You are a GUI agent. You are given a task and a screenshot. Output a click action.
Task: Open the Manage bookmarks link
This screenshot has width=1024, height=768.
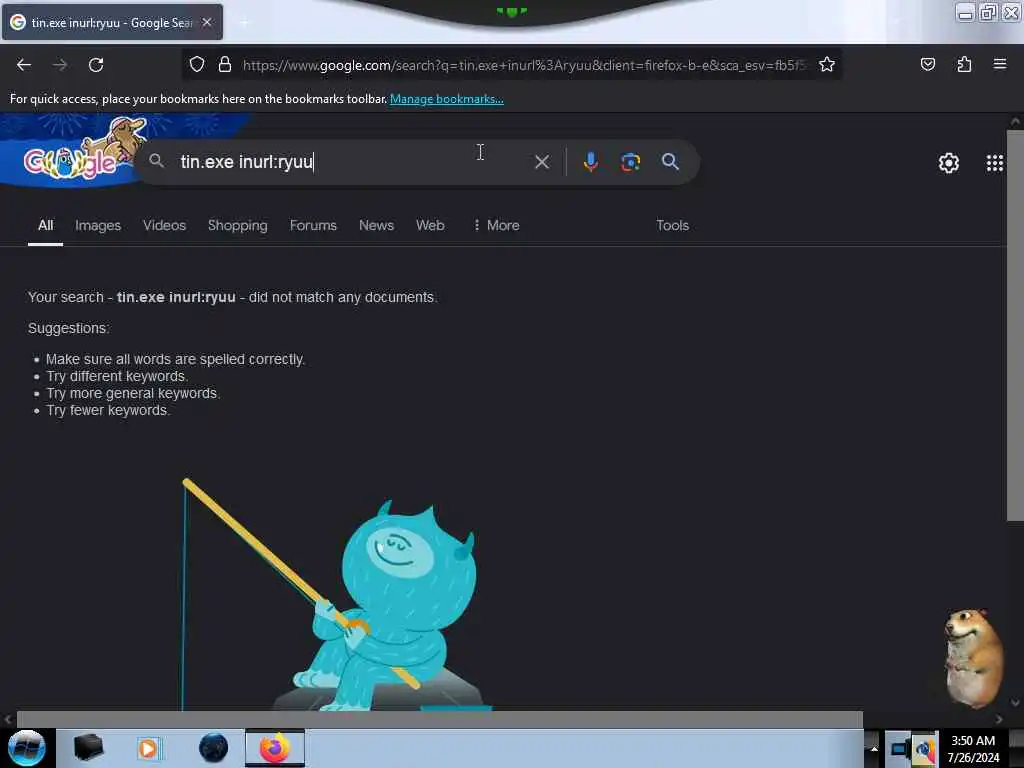click(447, 99)
